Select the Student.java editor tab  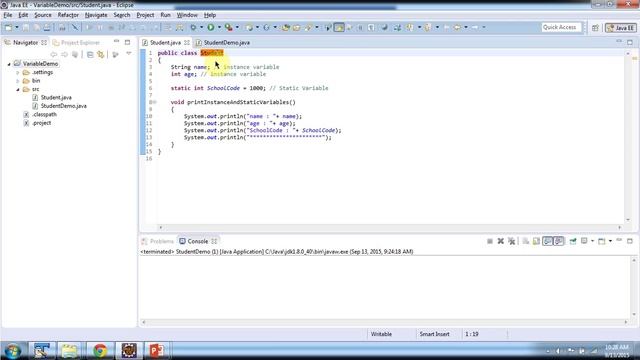(165, 42)
